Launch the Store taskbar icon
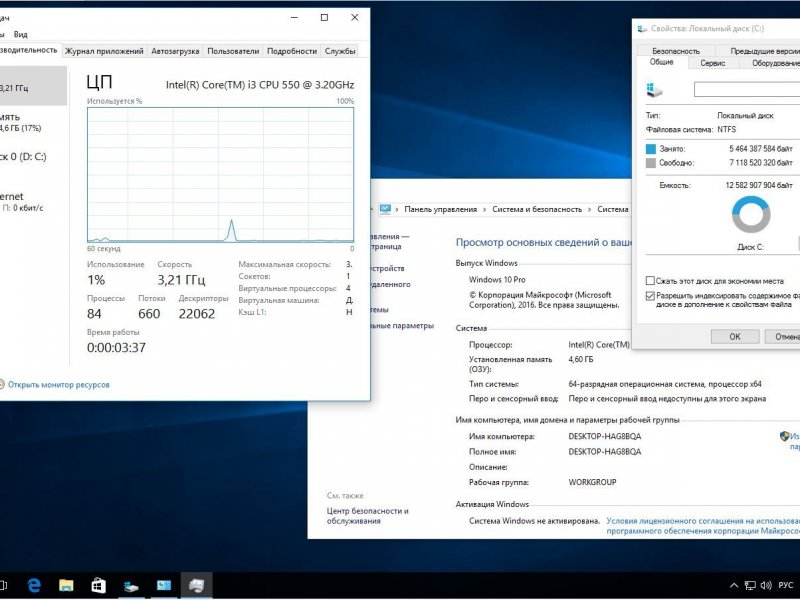 [x=98, y=585]
